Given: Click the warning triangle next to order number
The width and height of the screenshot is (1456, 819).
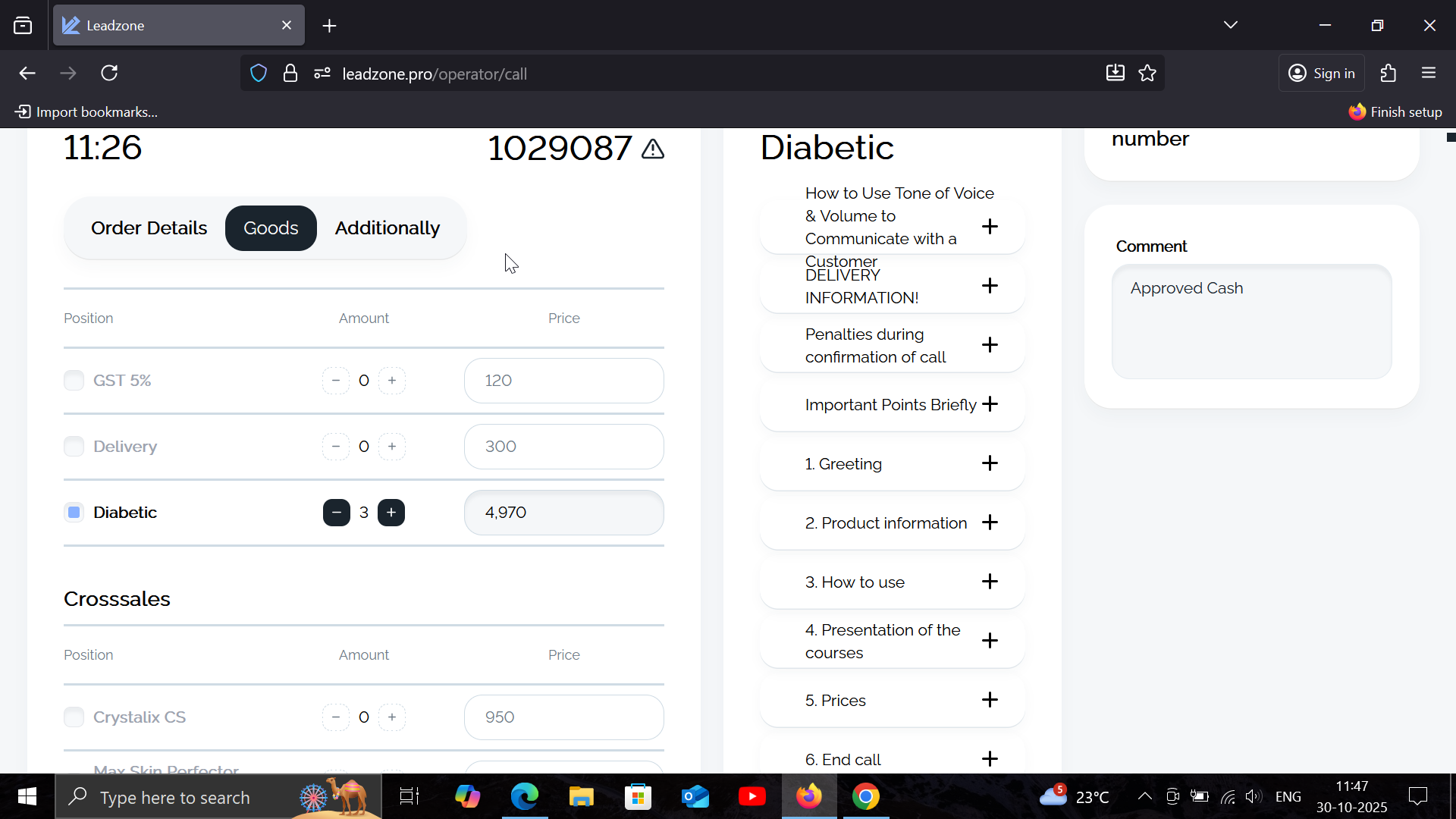Looking at the screenshot, I should click(652, 149).
